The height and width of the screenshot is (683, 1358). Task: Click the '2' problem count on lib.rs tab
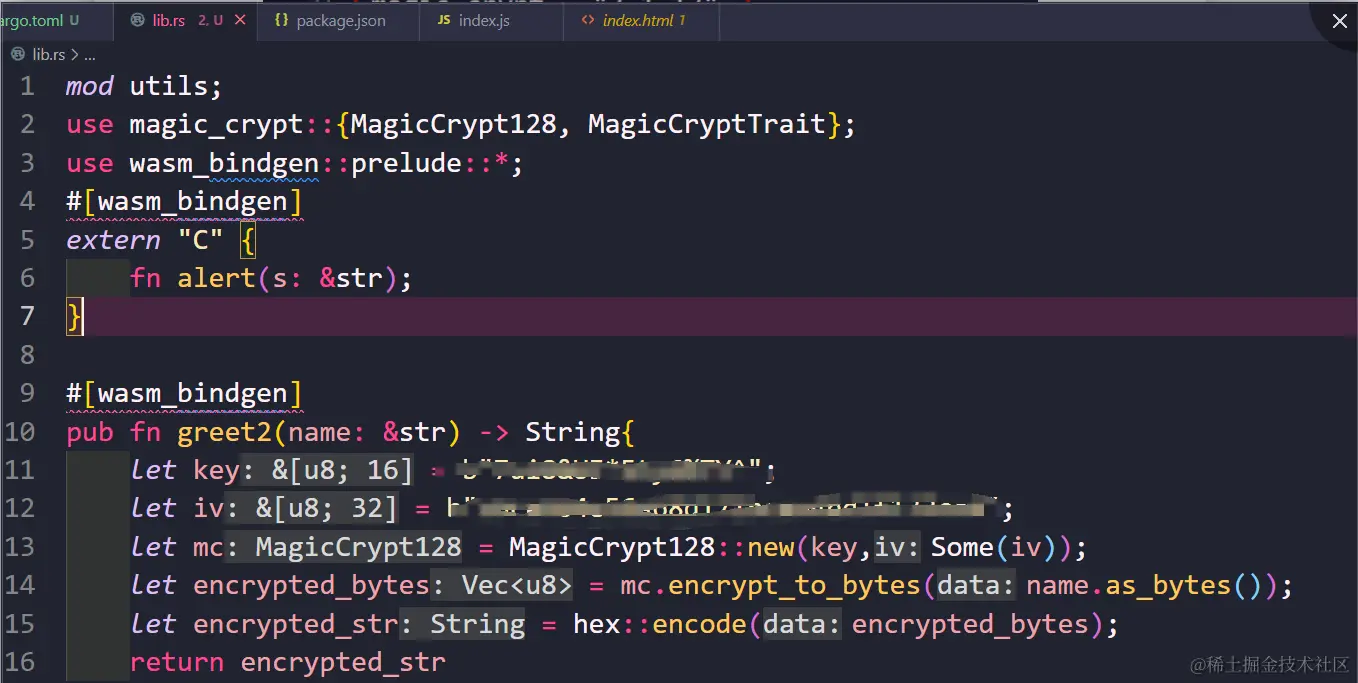[x=201, y=20]
